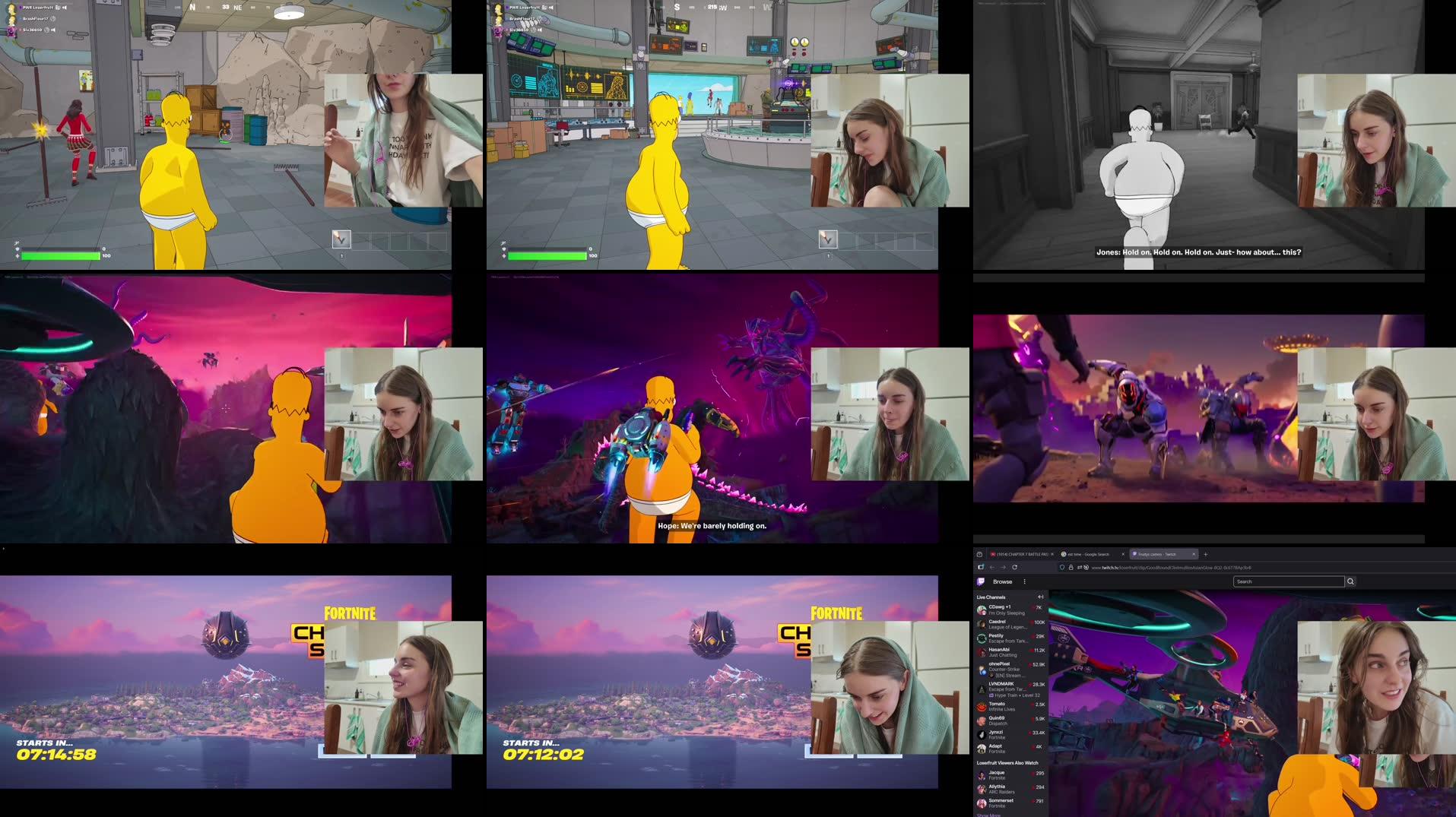The width and height of the screenshot is (1456, 817).
Task: Open the Browse menu on Twitch
Action: click(x=1003, y=581)
